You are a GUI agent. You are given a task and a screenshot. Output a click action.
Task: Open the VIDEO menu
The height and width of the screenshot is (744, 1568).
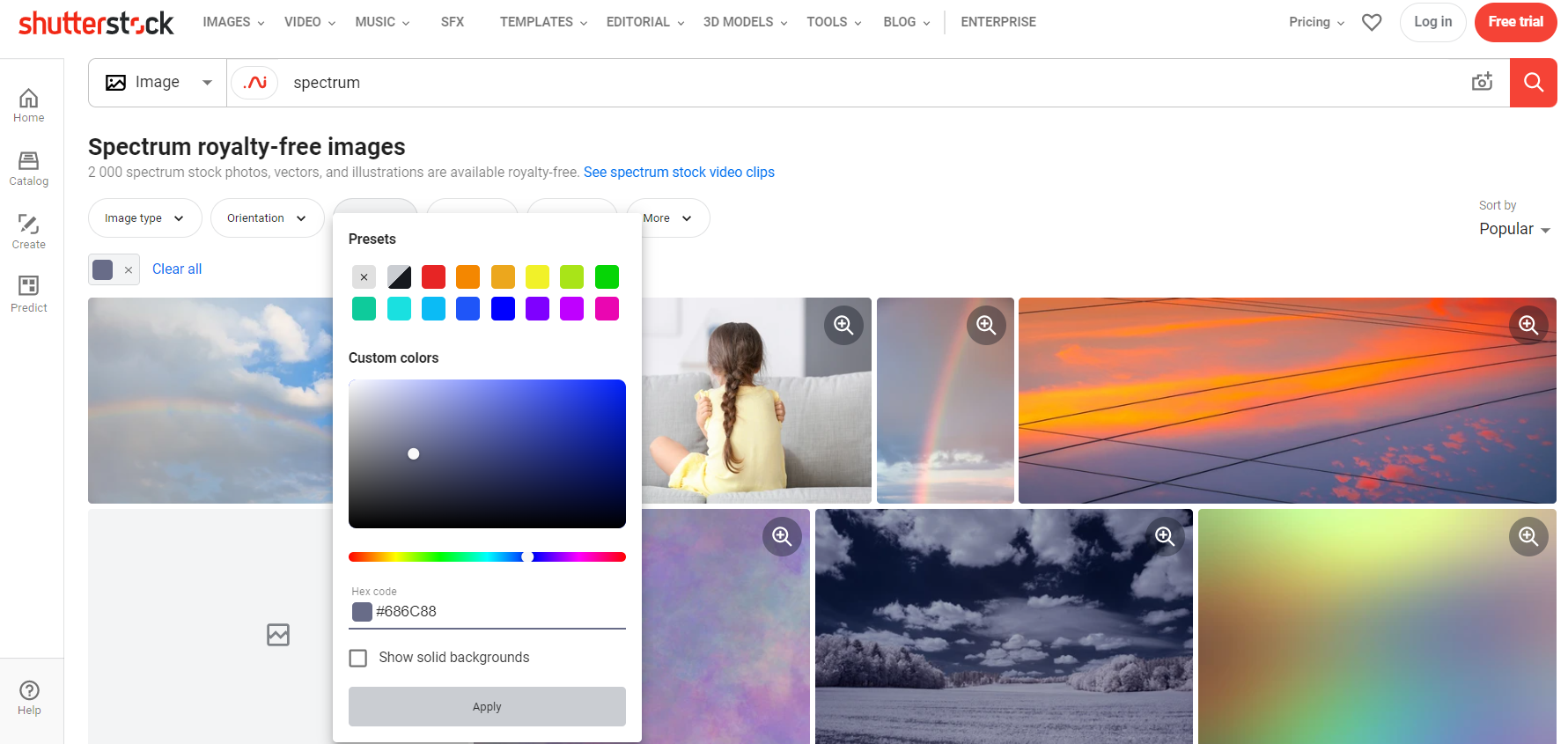[x=310, y=22]
